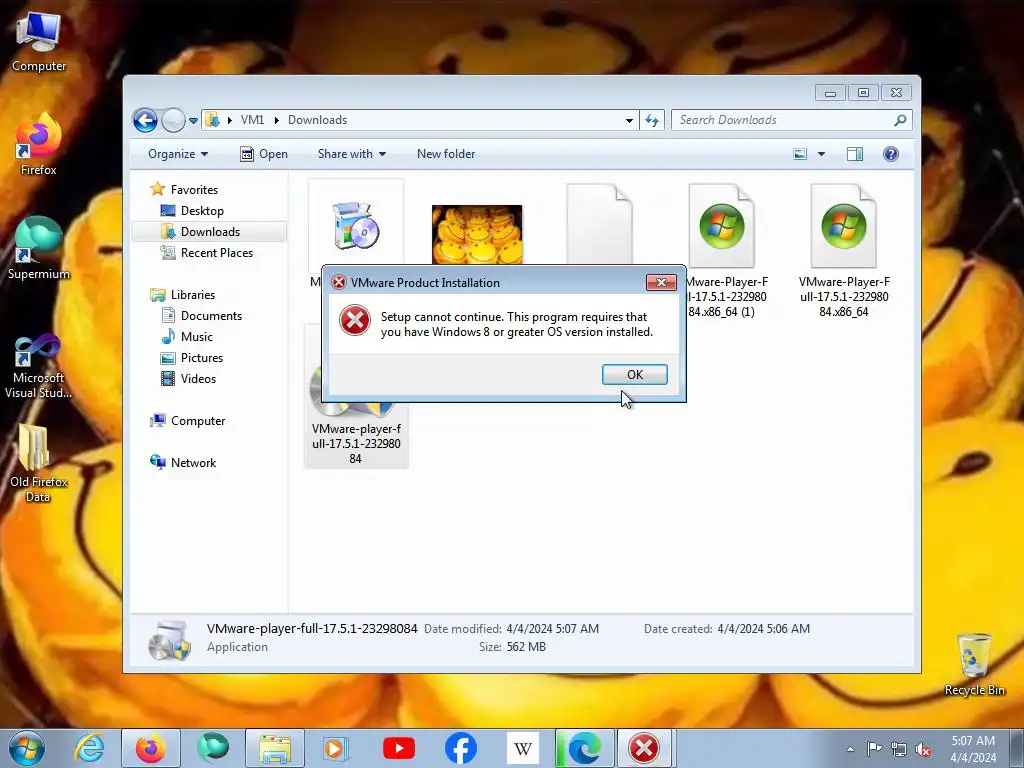Open the Facebook taskbar shortcut

click(x=460, y=748)
